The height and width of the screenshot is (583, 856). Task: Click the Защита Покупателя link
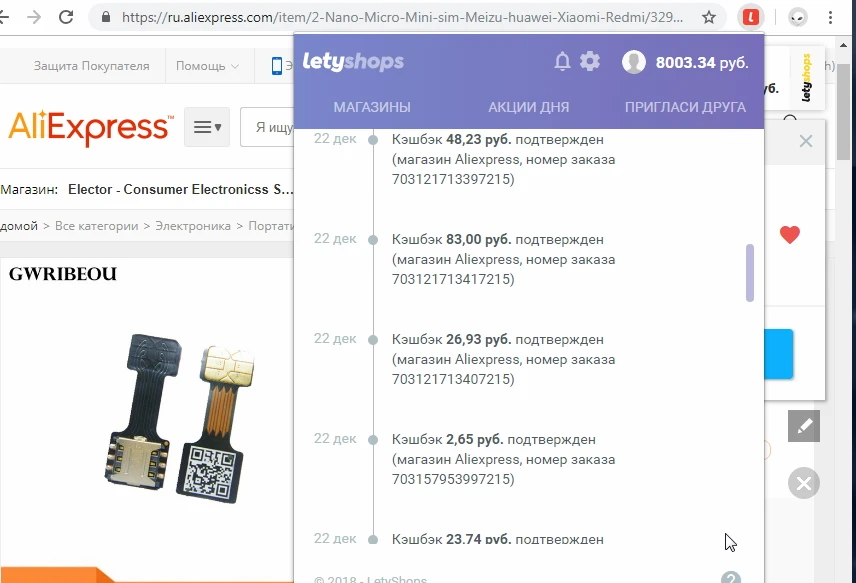point(91,66)
